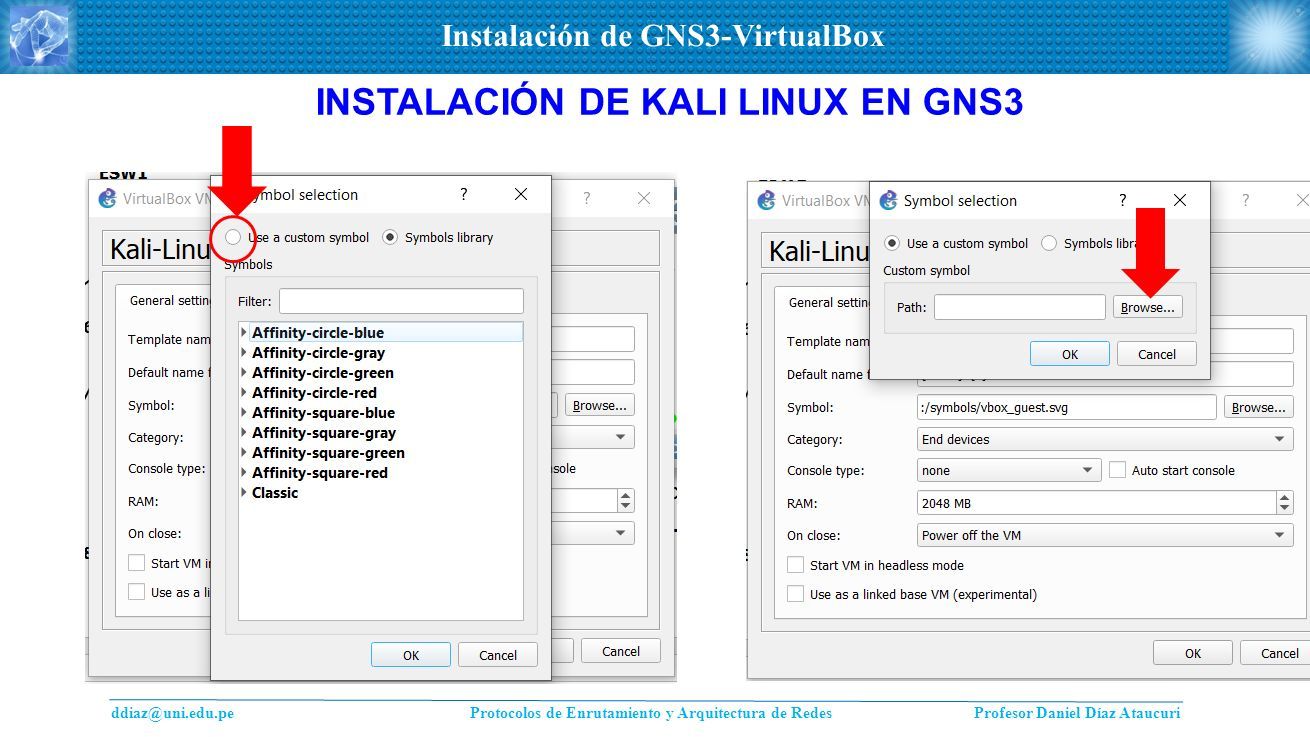The width and height of the screenshot is (1310, 737).
Task: Click help '?' in left VirtualBox VM title bar
Action: [x=586, y=198]
